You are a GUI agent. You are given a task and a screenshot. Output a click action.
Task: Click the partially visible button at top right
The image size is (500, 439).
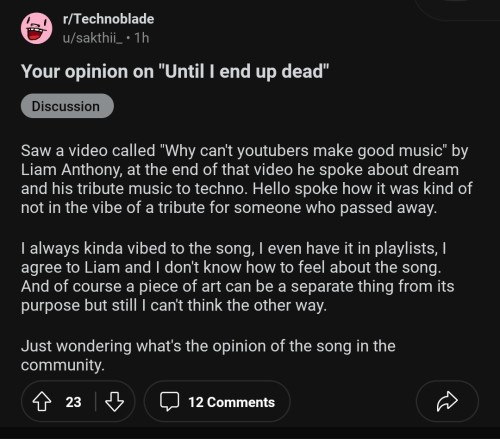tap(457, 9)
